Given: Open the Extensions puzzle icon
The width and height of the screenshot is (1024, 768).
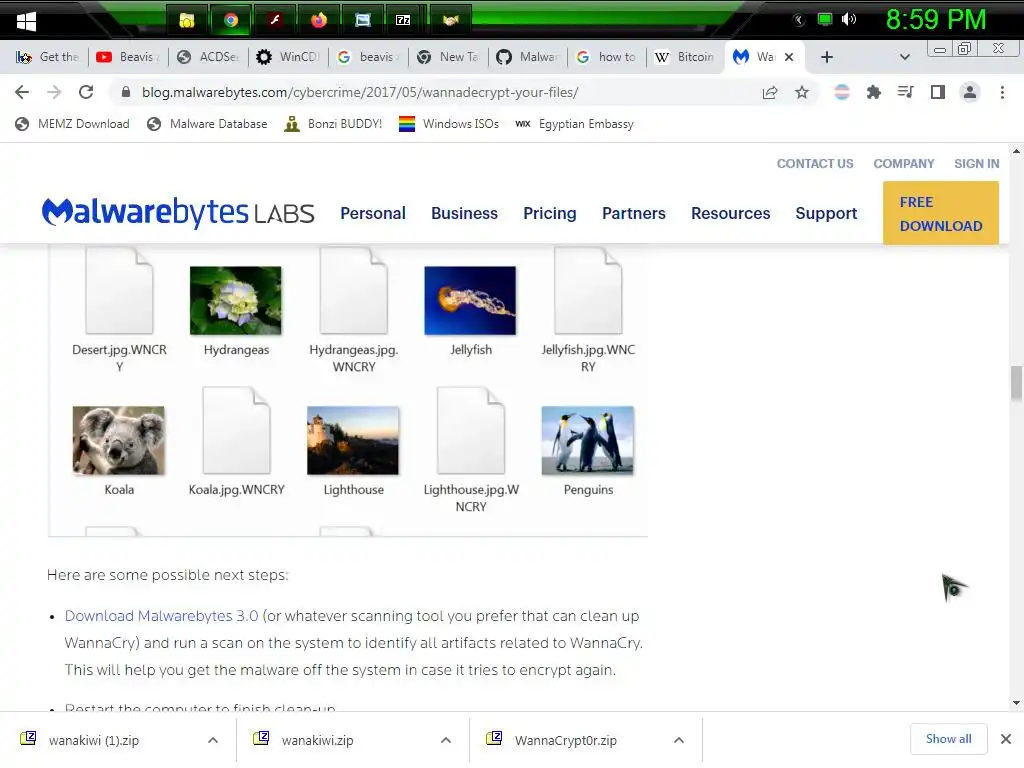Looking at the screenshot, I should 873,92.
